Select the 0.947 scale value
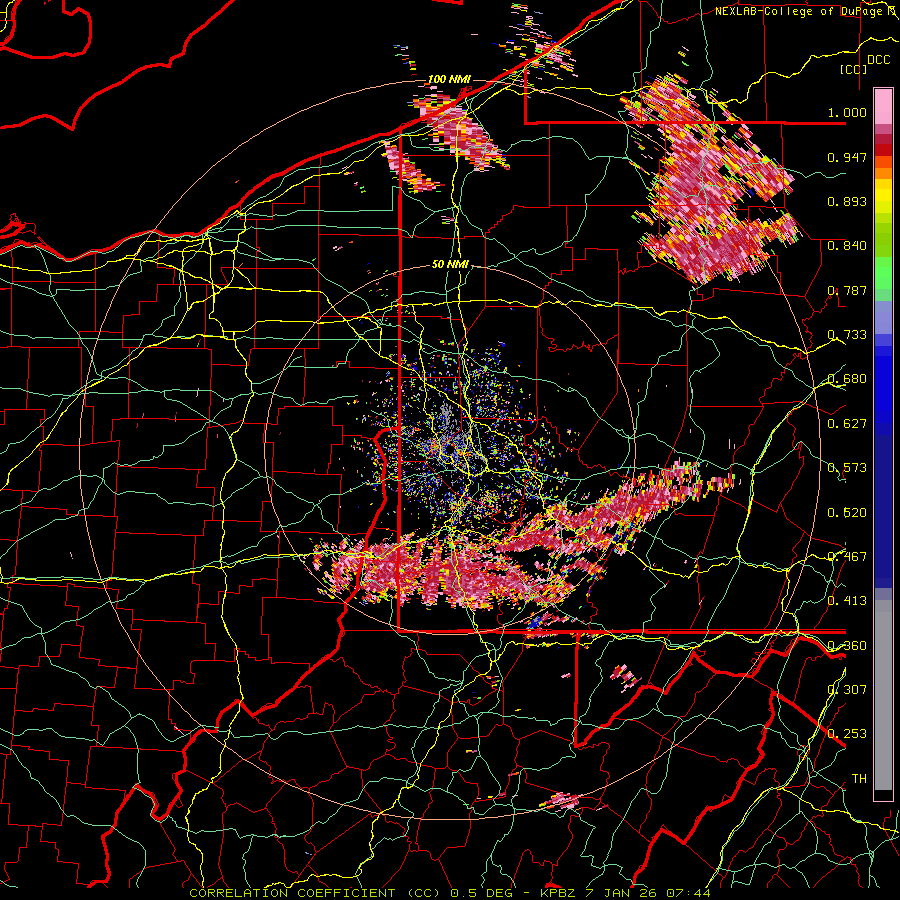Image resolution: width=900 pixels, height=900 pixels. coord(847,157)
